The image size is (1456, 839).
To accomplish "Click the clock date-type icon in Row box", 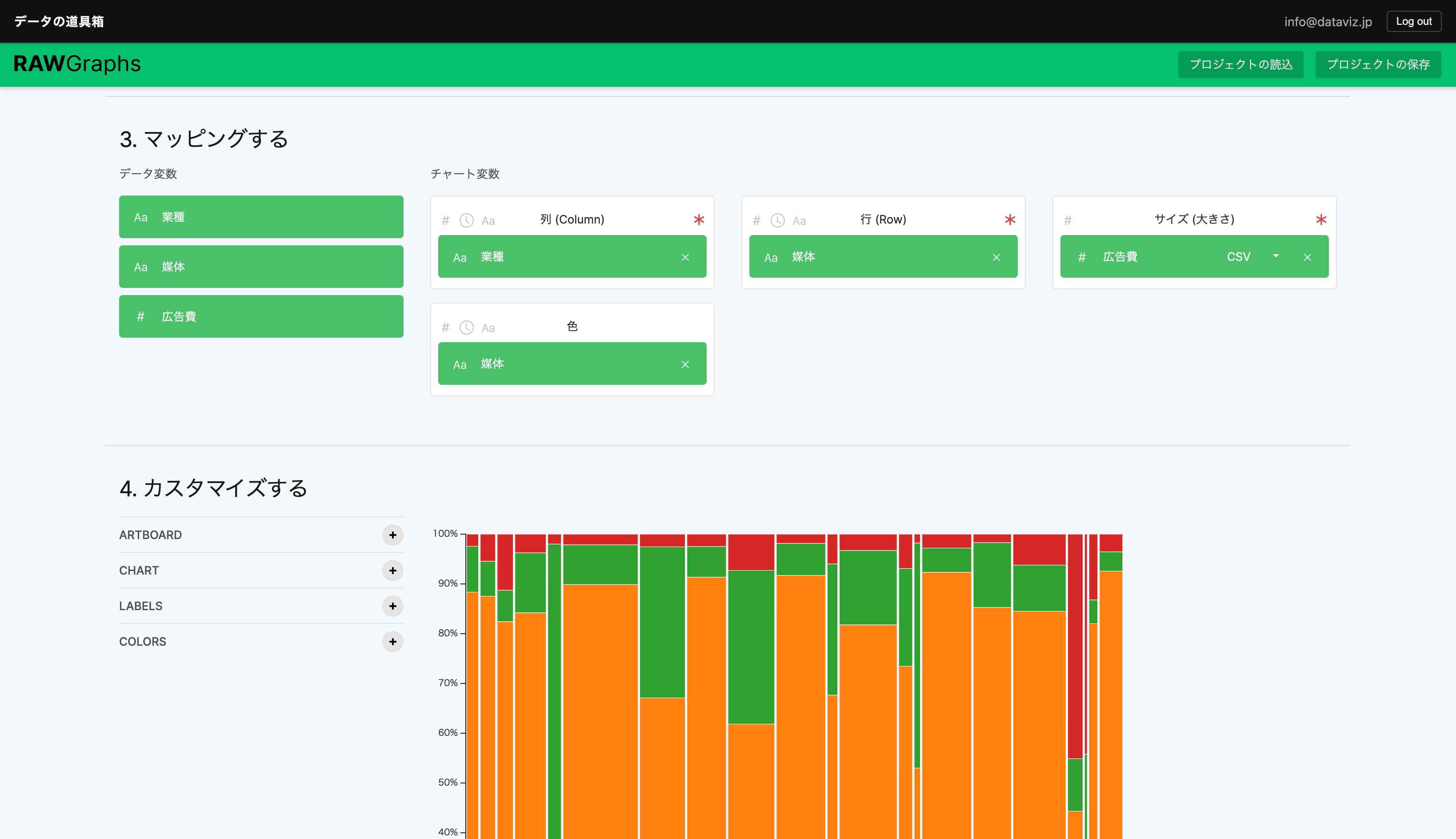I will click(777, 220).
